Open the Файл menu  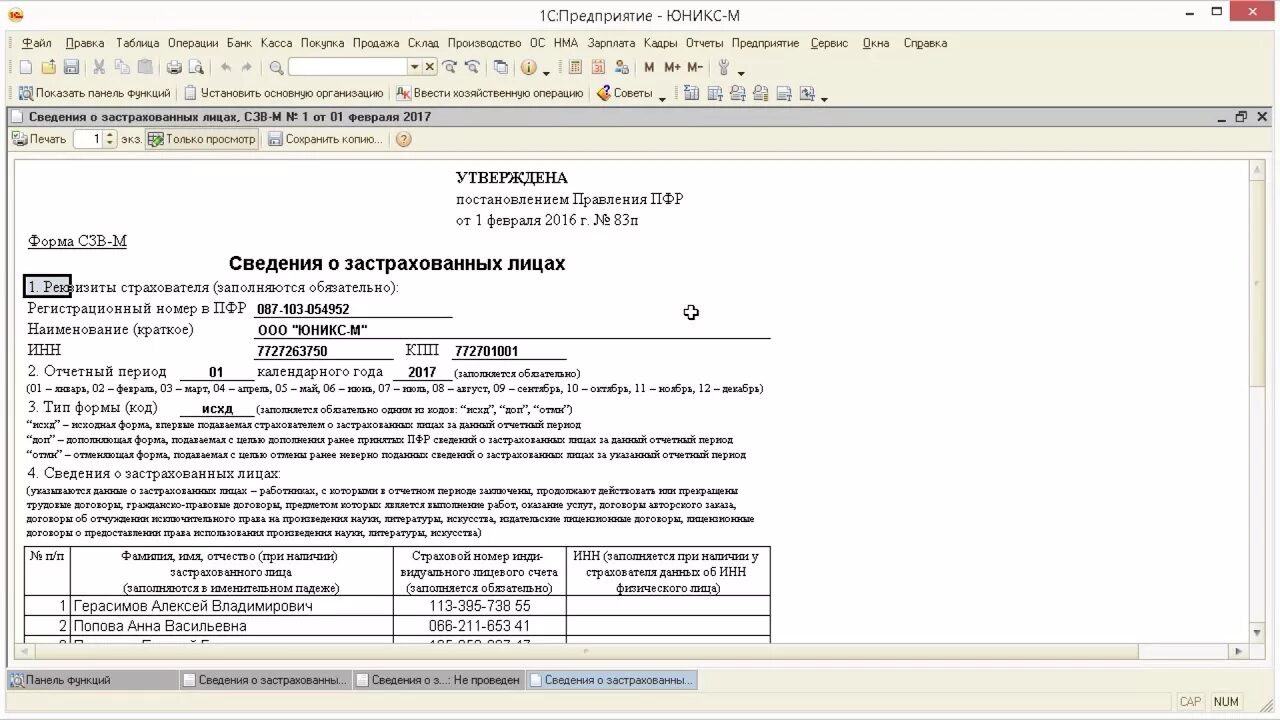37,43
